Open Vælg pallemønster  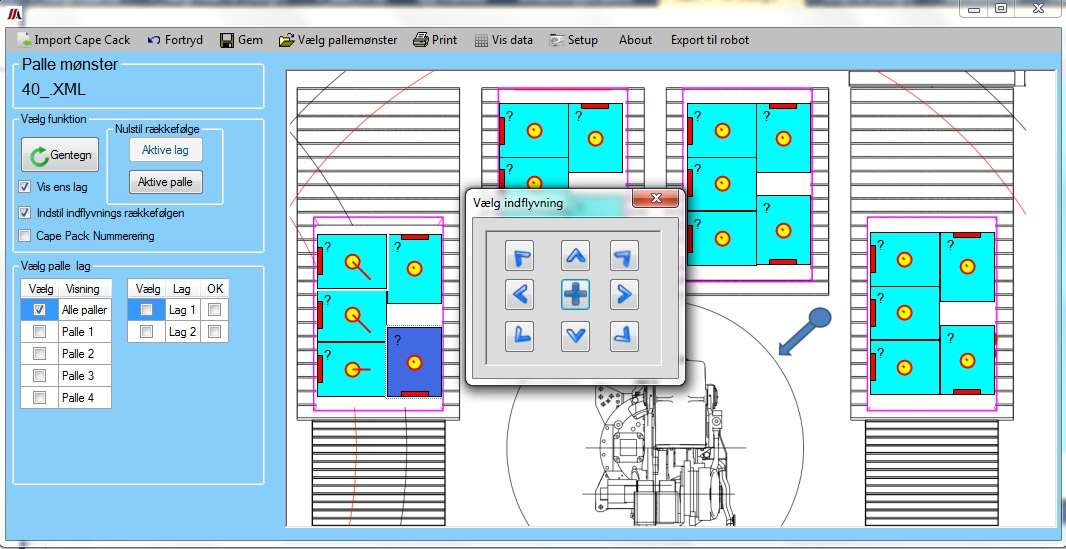click(338, 40)
